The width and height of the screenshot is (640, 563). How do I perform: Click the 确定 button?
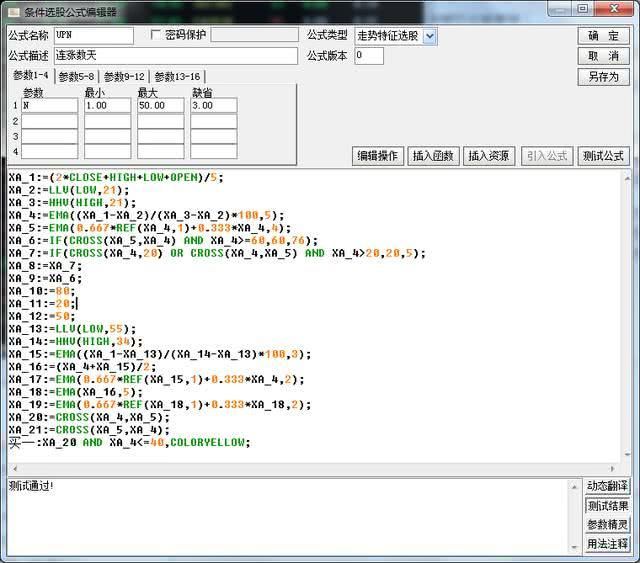coord(603,36)
